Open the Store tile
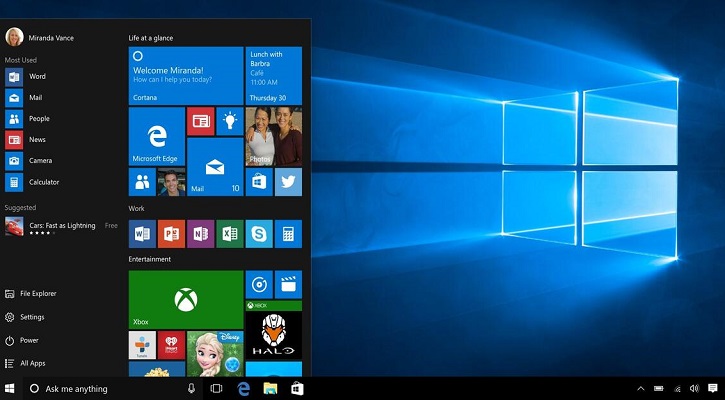This screenshot has height=400, width=725. coord(259,182)
